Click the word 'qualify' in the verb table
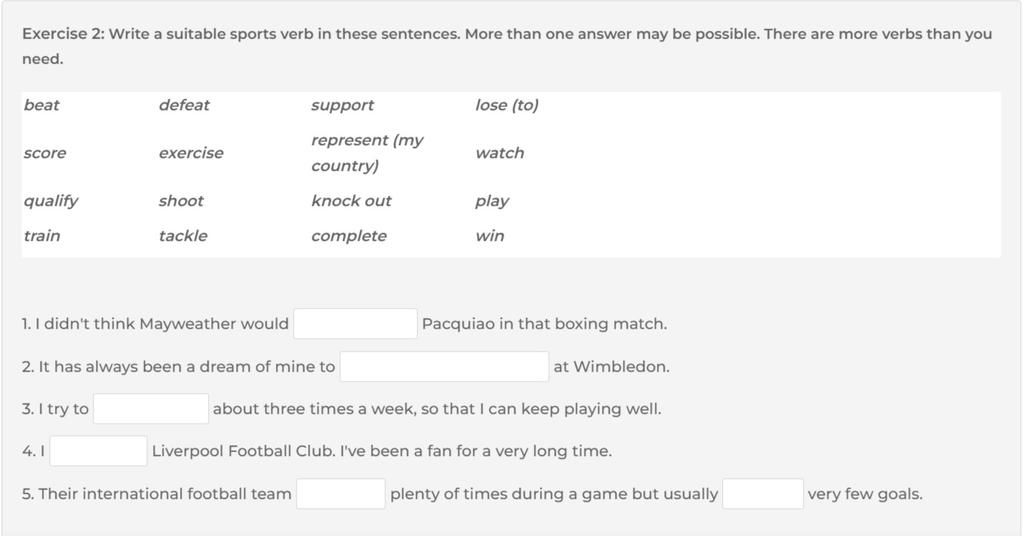Viewport: 1024px width, 536px height. [50, 201]
